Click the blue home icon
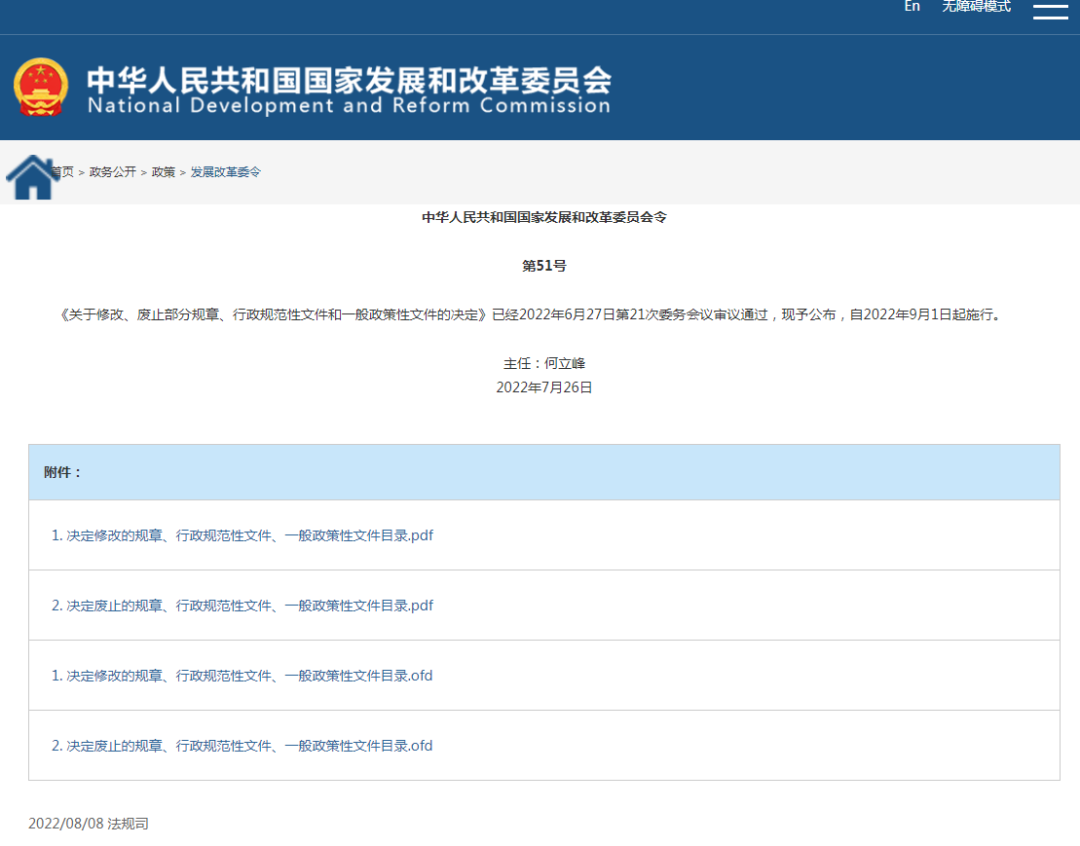Image resolution: width=1080 pixels, height=846 pixels. tap(31, 177)
